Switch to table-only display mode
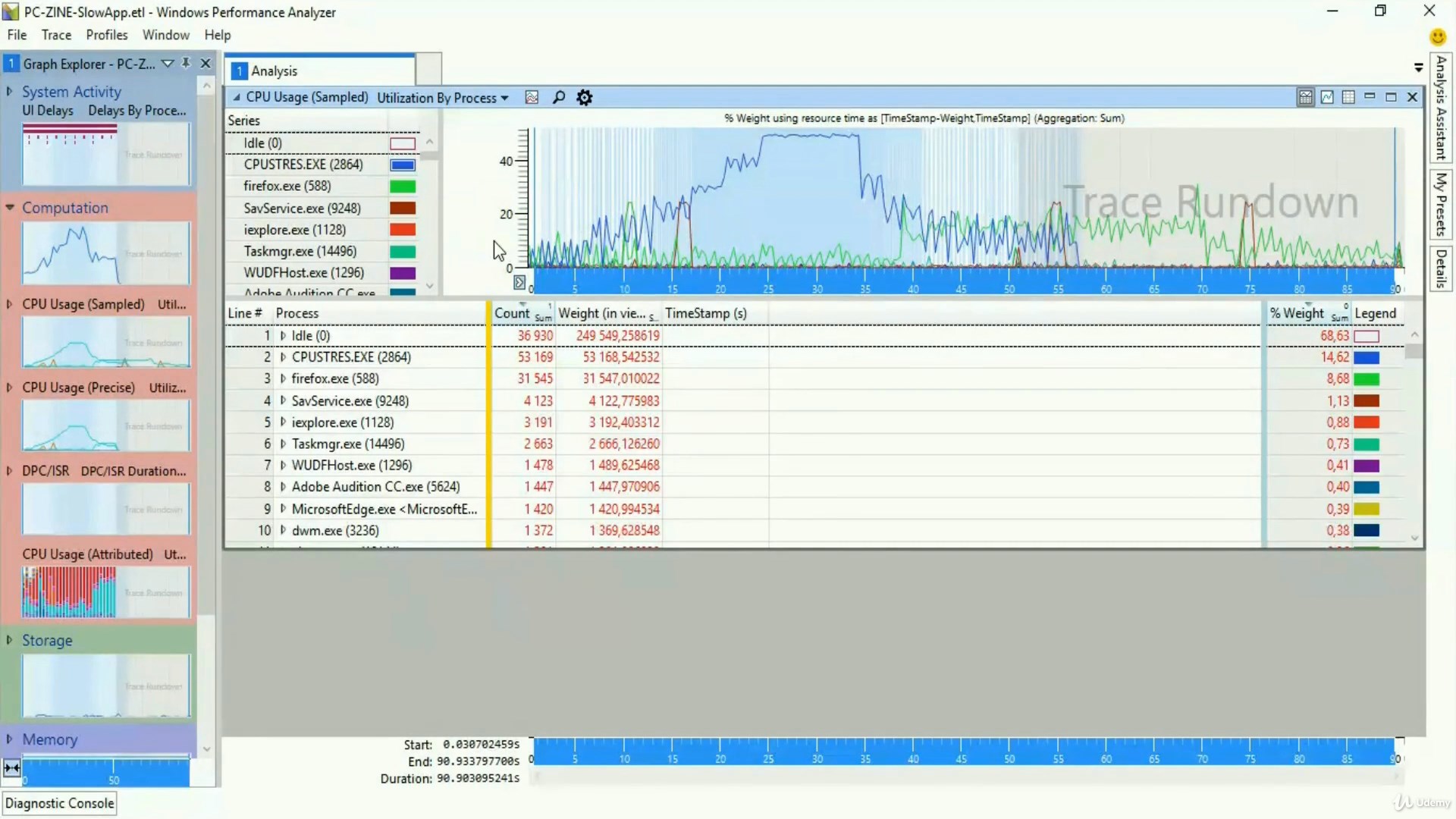The height and width of the screenshot is (819, 1456). 1348,97
